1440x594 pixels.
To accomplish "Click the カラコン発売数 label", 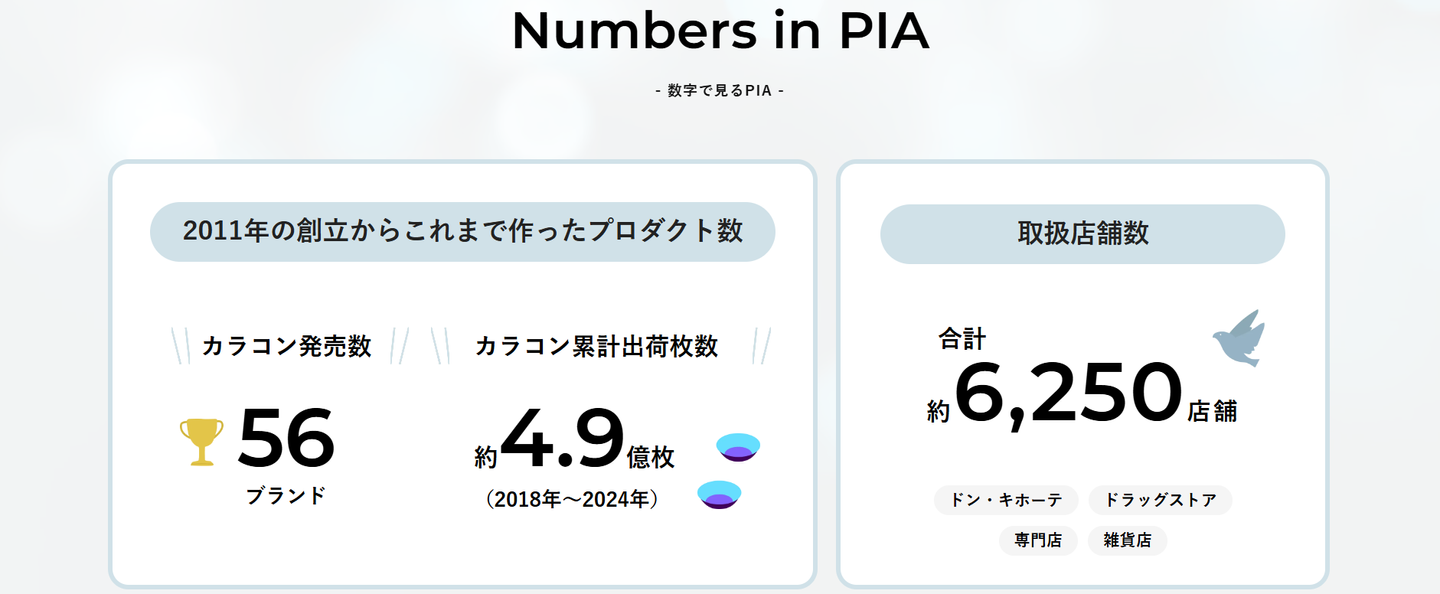I will 287,346.
